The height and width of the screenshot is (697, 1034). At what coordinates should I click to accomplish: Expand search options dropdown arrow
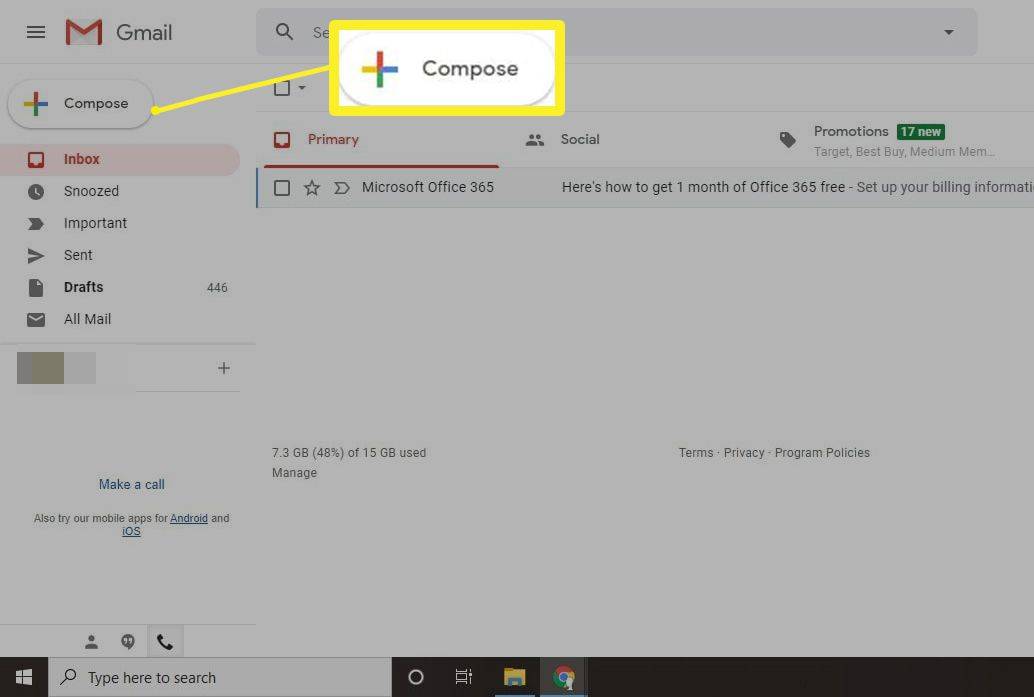[x=948, y=32]
